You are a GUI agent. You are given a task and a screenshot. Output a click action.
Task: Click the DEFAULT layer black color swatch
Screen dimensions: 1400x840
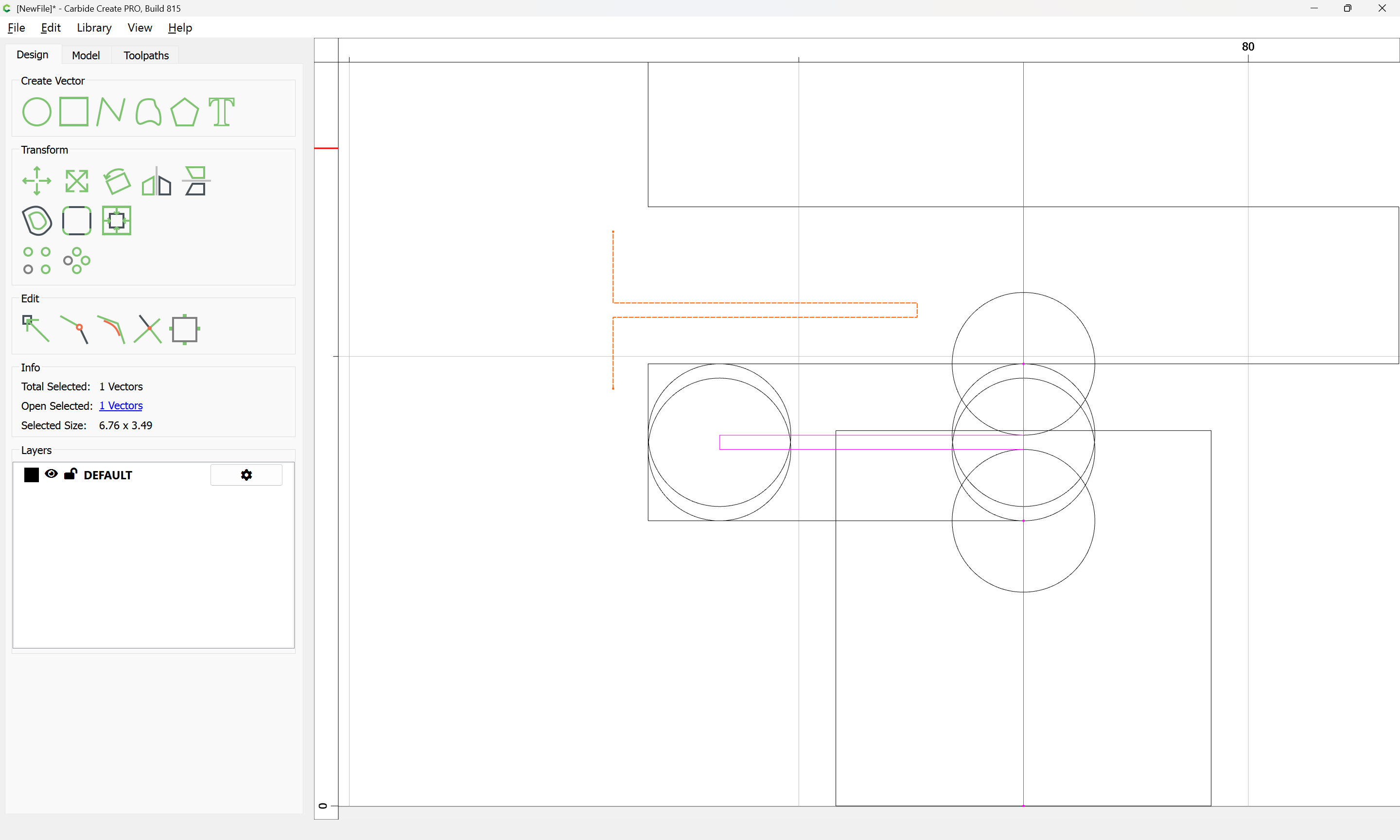tap(32, 475)
